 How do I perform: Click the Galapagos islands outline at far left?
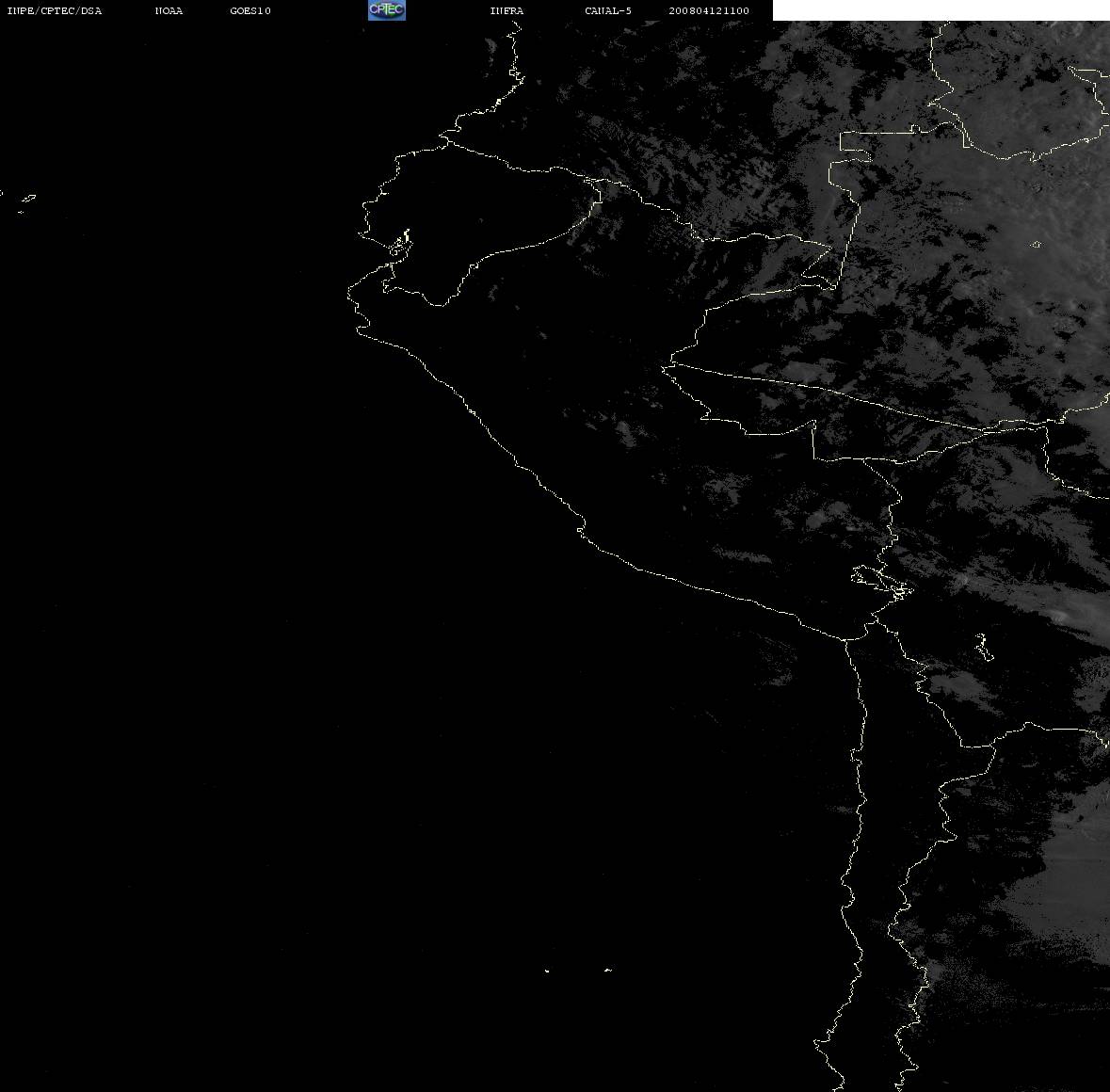pyautogui.click(x=26, y=202)
